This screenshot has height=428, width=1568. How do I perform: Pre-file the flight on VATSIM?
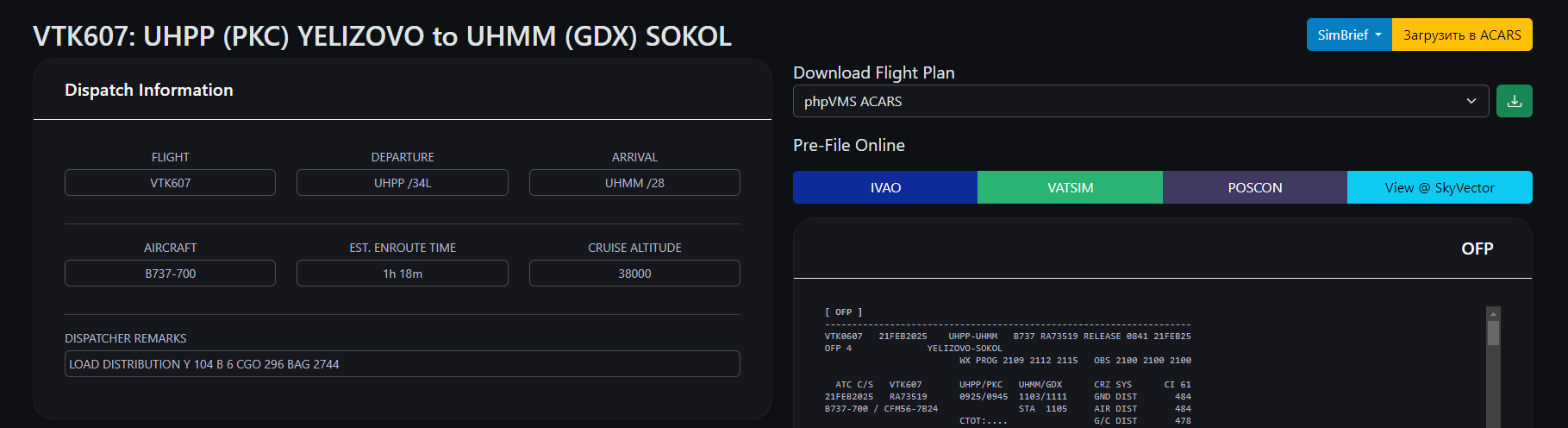[1070, 187]
